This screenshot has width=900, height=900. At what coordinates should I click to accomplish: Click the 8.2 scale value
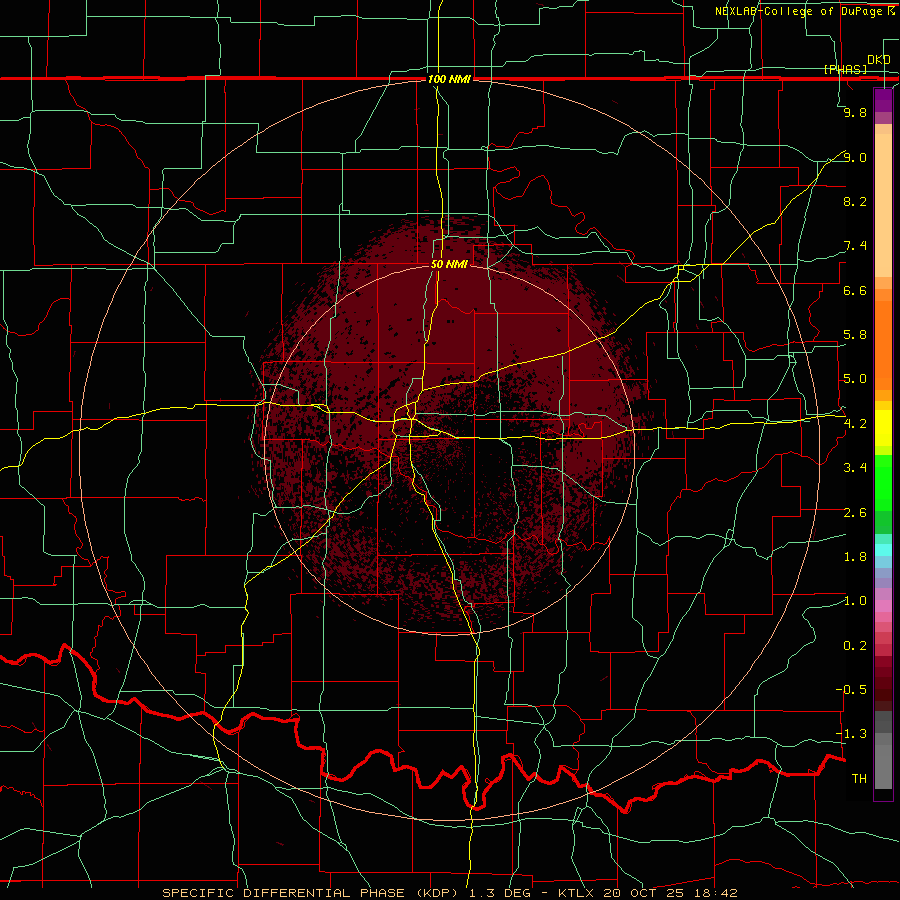click(855, 201)
